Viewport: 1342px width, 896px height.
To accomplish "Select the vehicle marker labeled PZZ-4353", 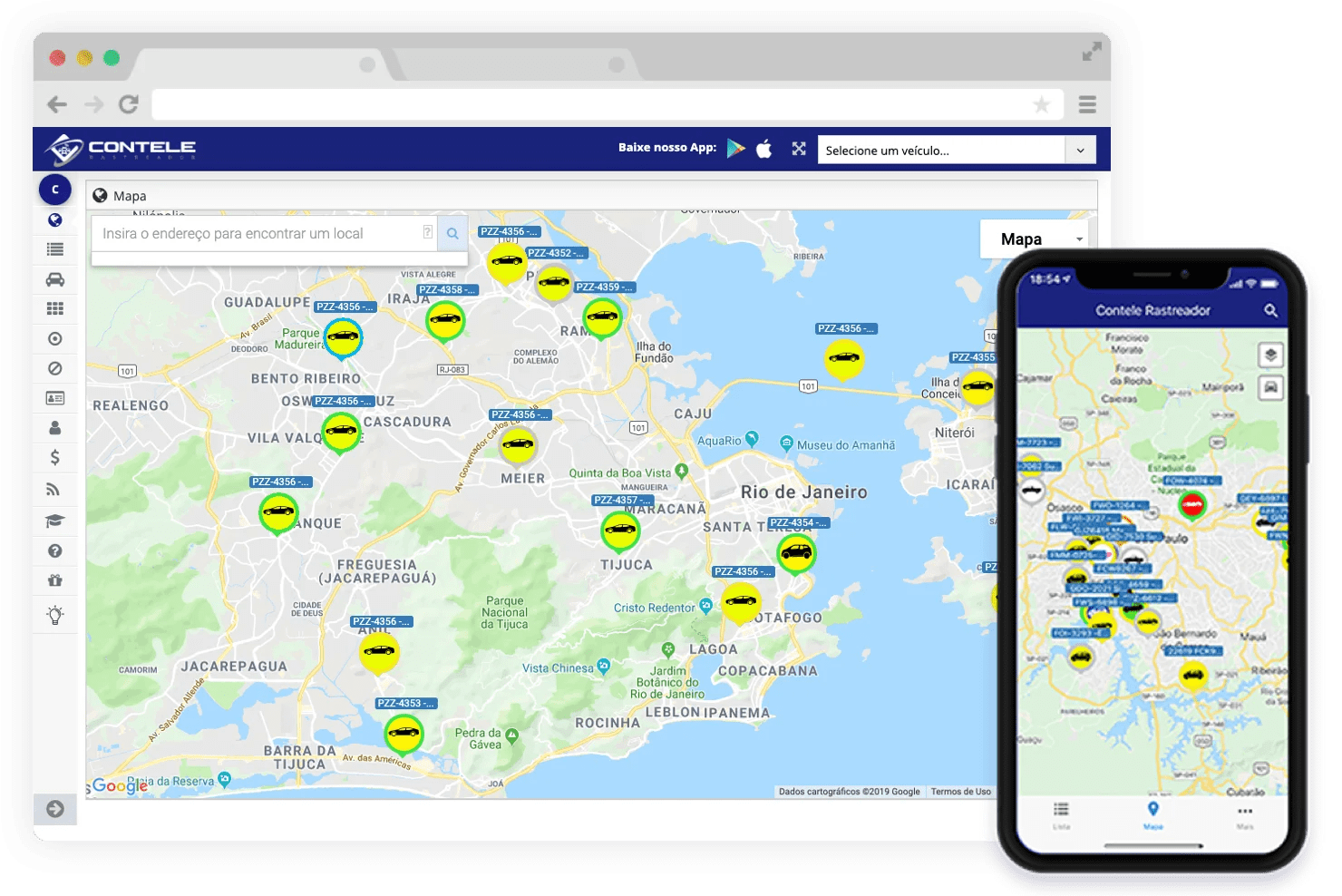I will click(x=404, y=734).
